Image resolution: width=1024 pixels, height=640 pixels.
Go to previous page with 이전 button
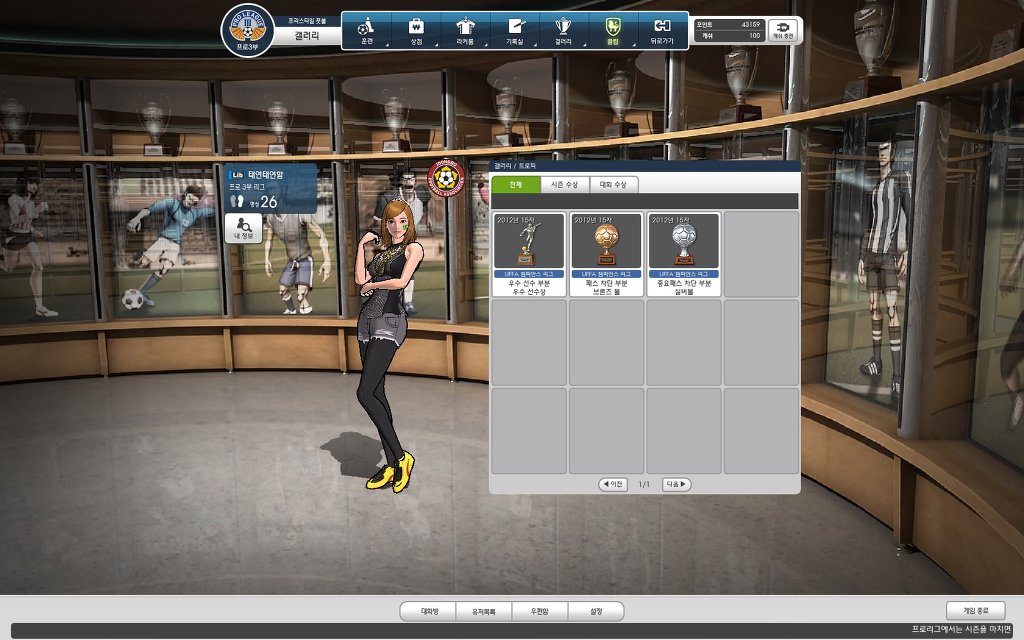(613, 484)
